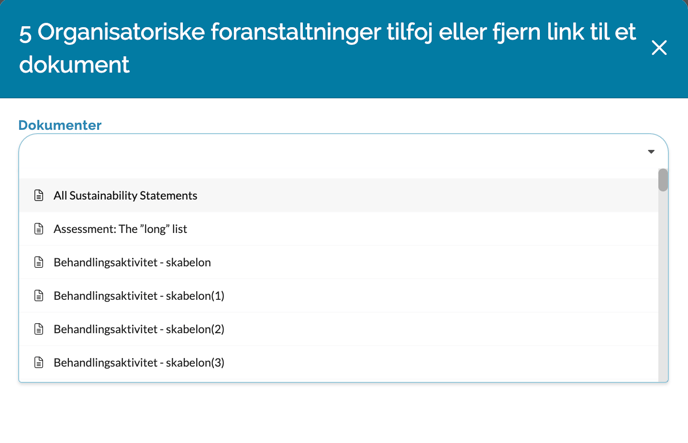The height and width of the screenshot is (443, 688).
Task: Select Behandlingsaktivitet - skabelon(3) entry
Action: 139,362
